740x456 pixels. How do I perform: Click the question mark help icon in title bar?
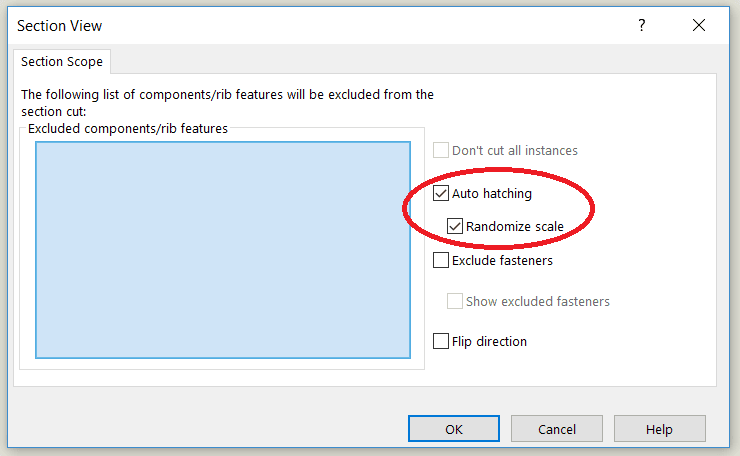(641, 25)
